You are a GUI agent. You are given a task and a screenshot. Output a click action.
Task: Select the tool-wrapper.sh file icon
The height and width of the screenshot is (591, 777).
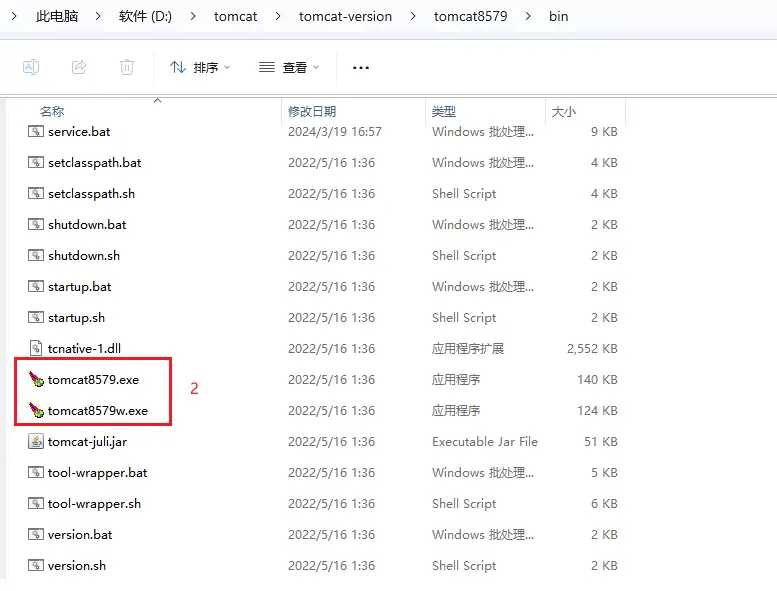(36, 503)
